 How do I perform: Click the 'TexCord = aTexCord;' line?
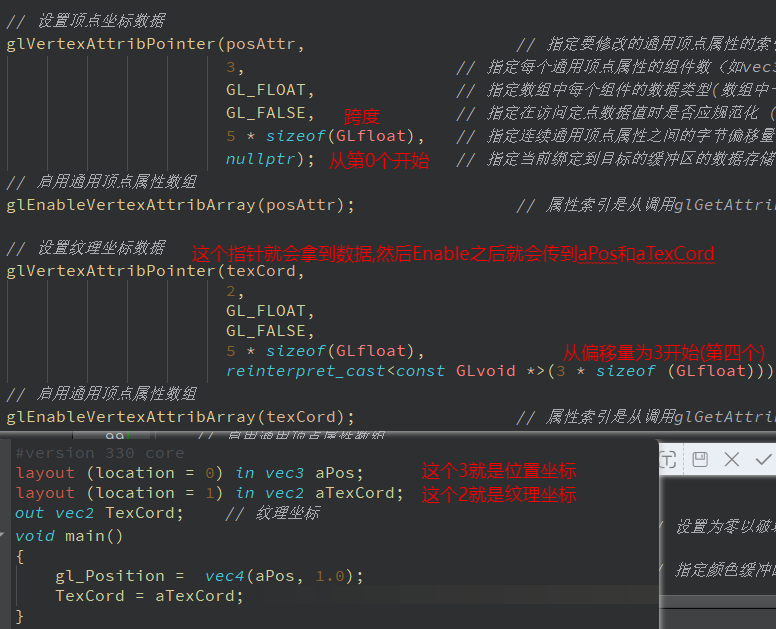pyautogui.click(x=149, y=596)
